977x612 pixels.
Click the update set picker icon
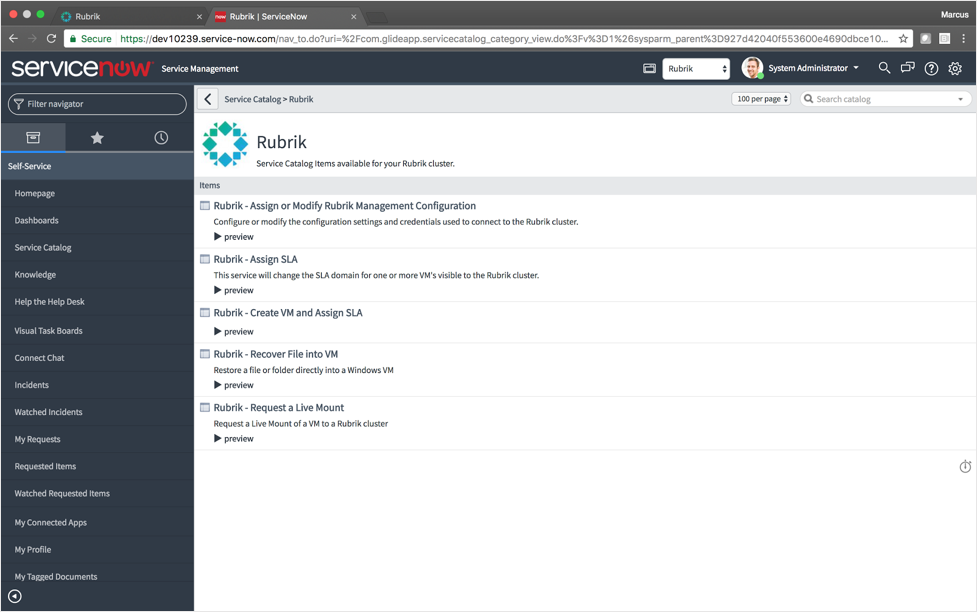click(649, 69)
